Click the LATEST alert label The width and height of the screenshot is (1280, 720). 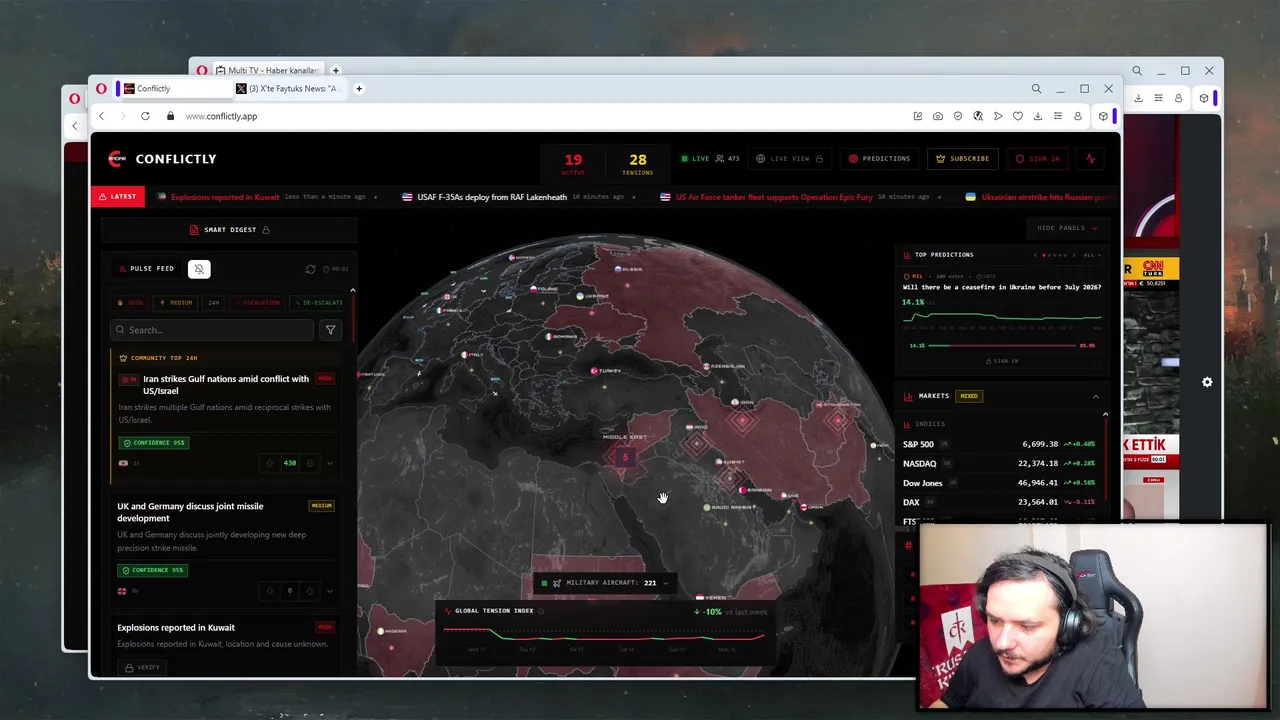click(118, 197)
